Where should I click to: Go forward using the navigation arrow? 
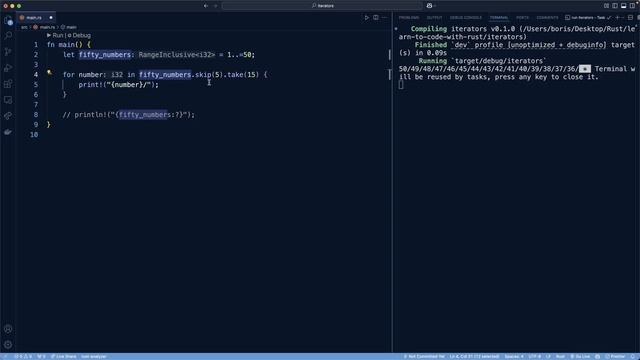click(x=216, y=6)
